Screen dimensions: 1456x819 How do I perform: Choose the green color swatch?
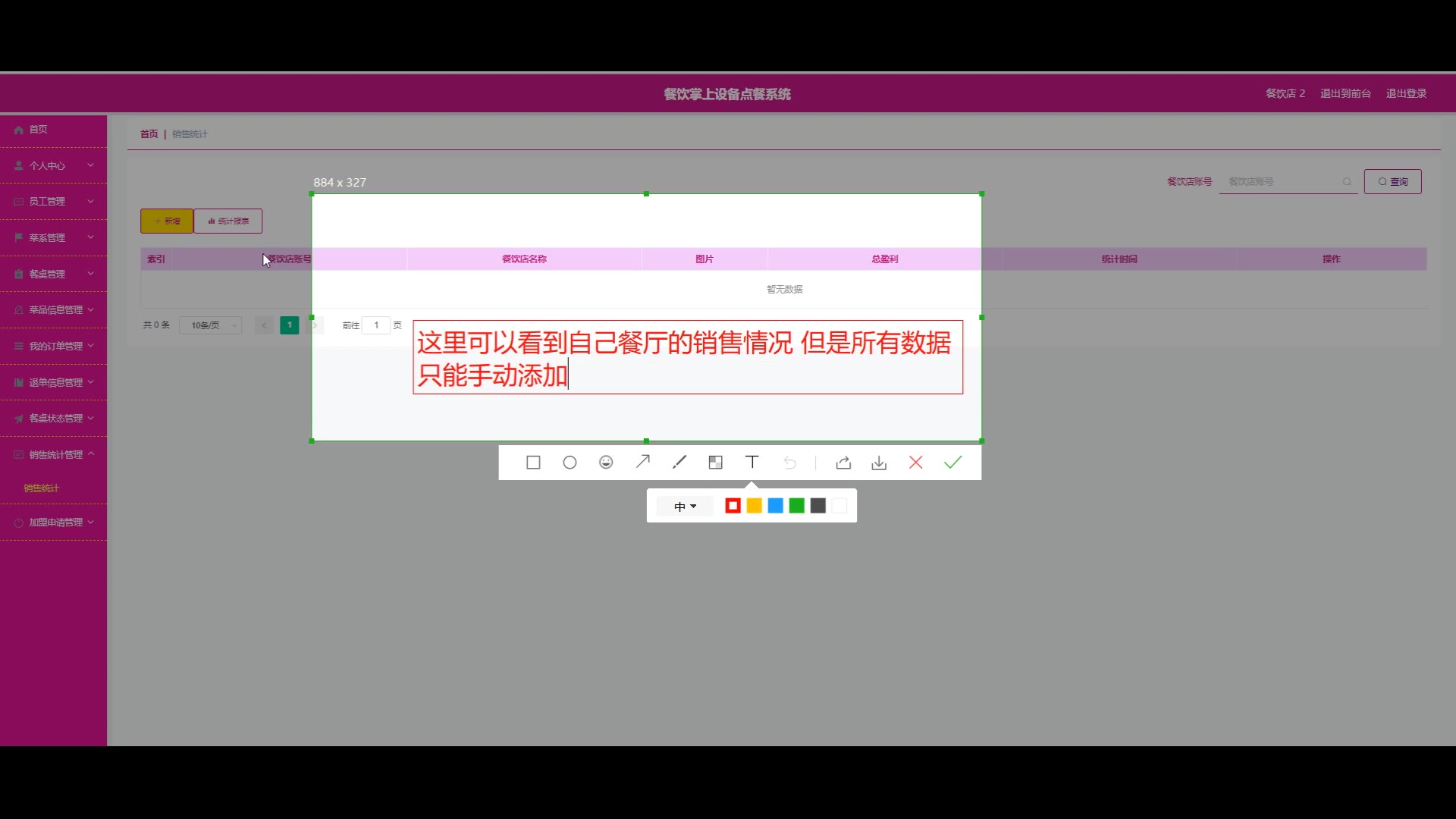[x=796, y=506]
